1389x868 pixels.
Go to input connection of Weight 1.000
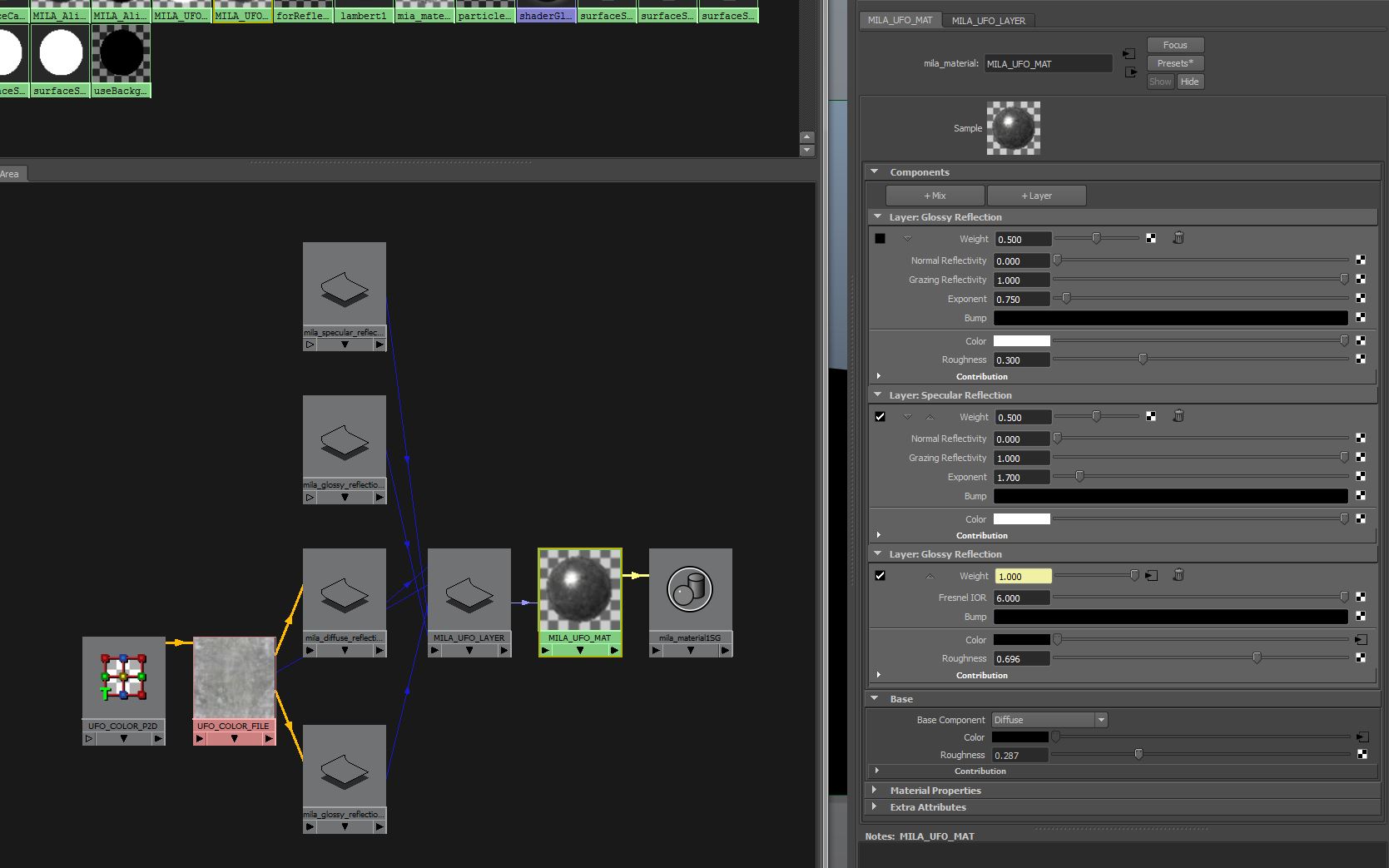[1152, 575]
